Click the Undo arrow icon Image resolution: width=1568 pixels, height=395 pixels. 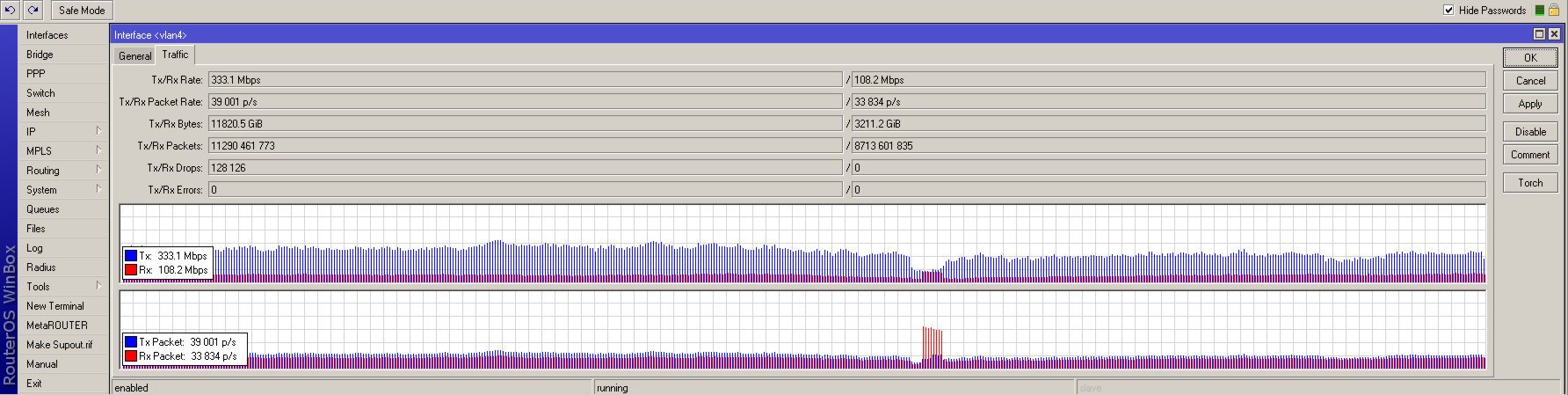coord(11,10)
